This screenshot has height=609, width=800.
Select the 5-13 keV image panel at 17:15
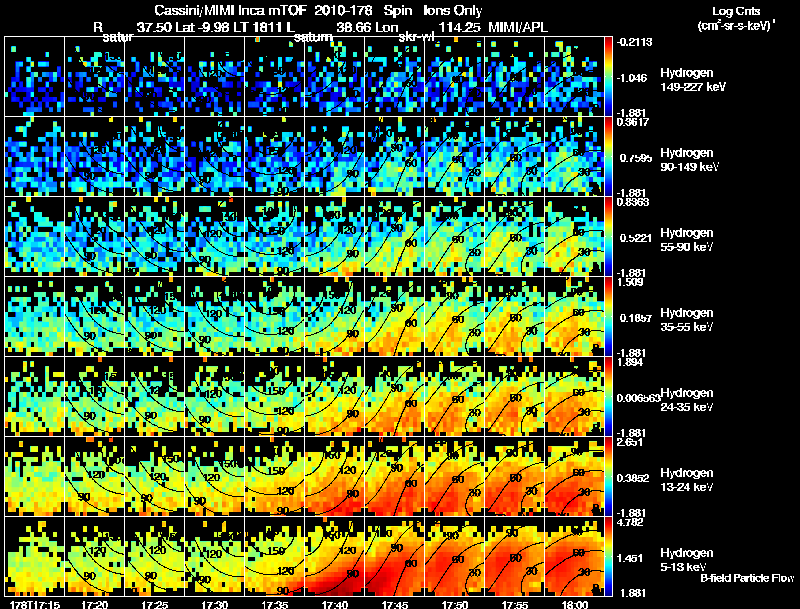click(x=35, y=556)
